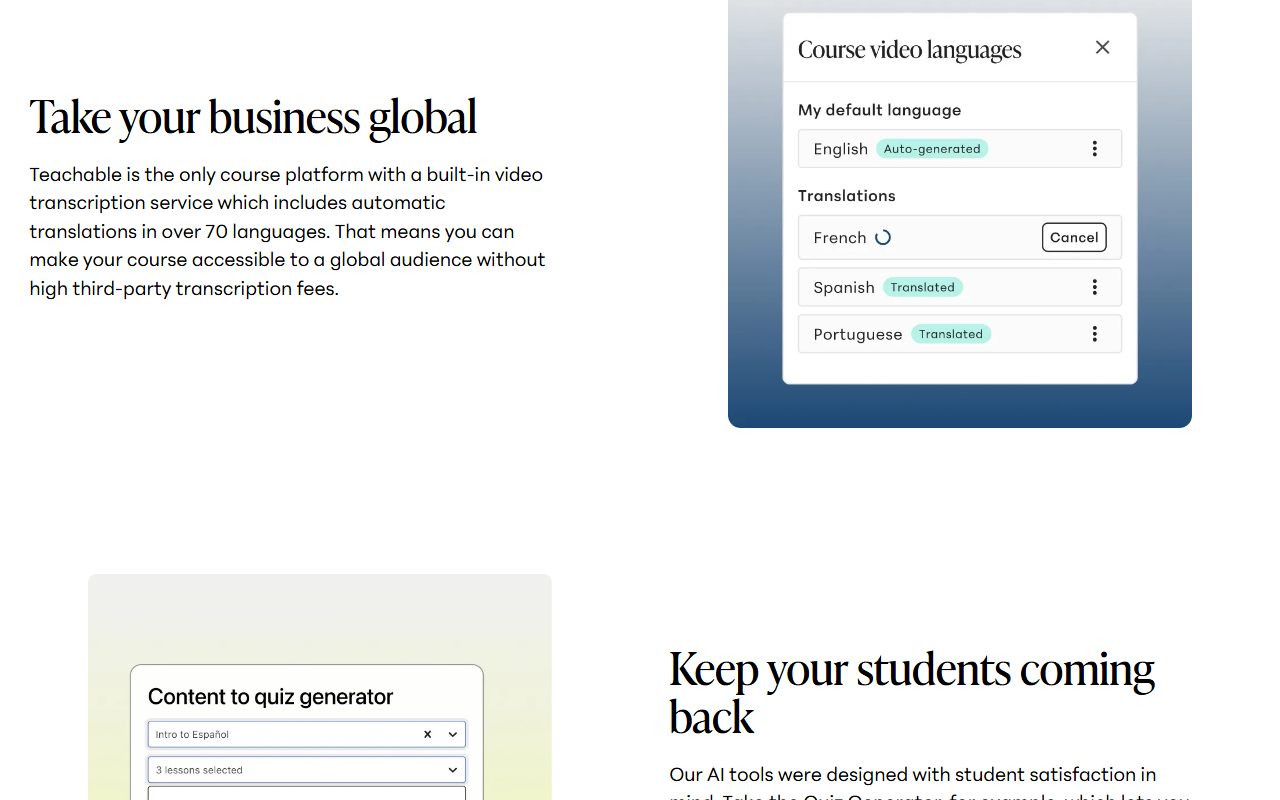The height and width of the screenshot is (800, 1280).
Task: Click the Translated badge next to Portuguese
Action: (951, 334)
